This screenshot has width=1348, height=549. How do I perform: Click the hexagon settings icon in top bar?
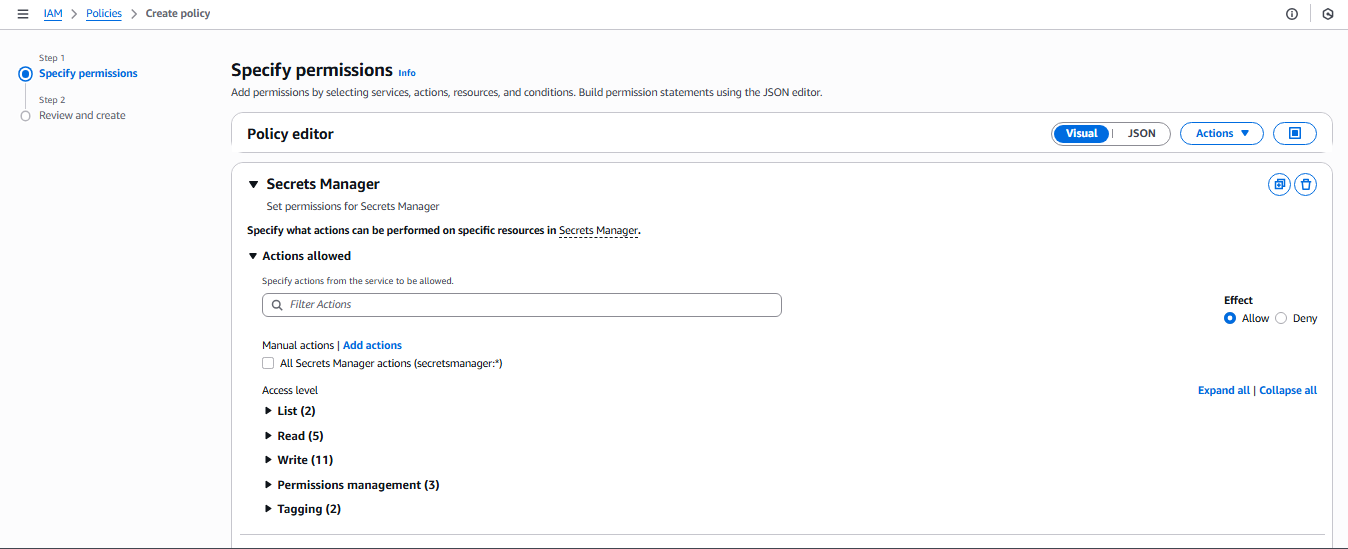pyautogui.click(x=1328, y=14)
